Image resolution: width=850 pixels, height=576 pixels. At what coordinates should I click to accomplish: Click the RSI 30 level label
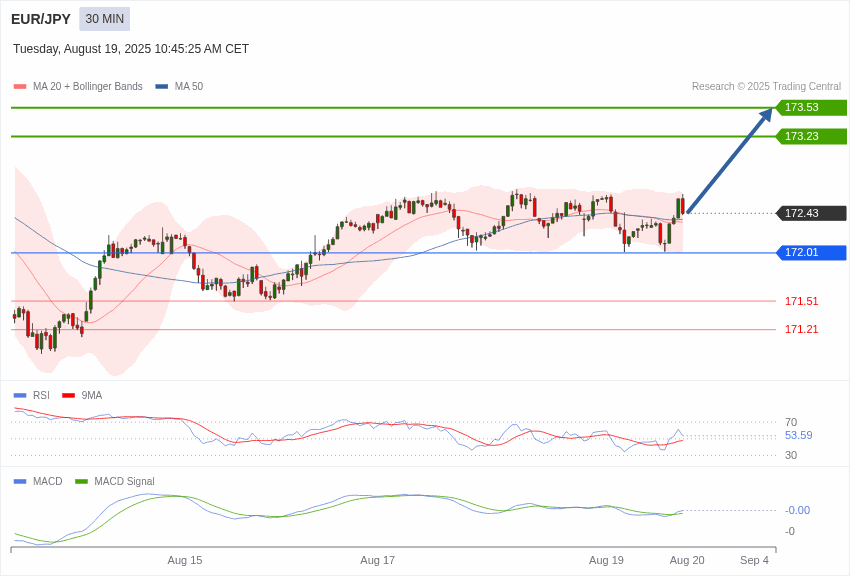click(791, 455)
